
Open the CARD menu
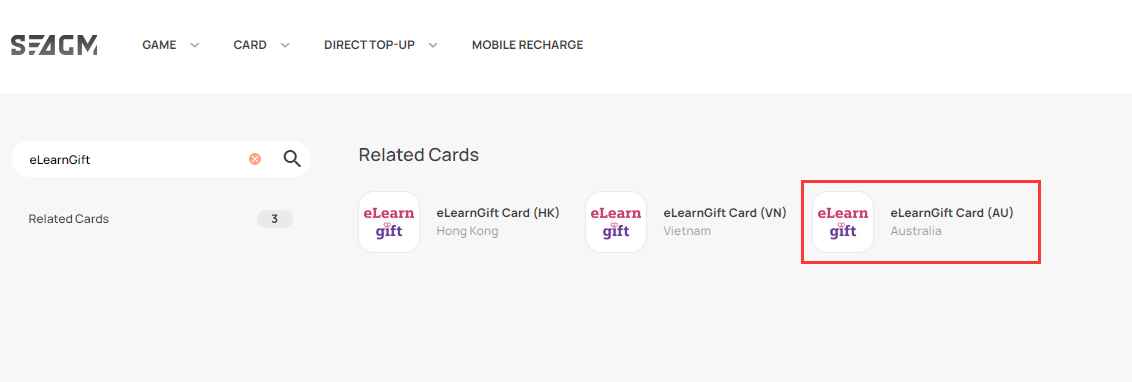coord(250,45)
